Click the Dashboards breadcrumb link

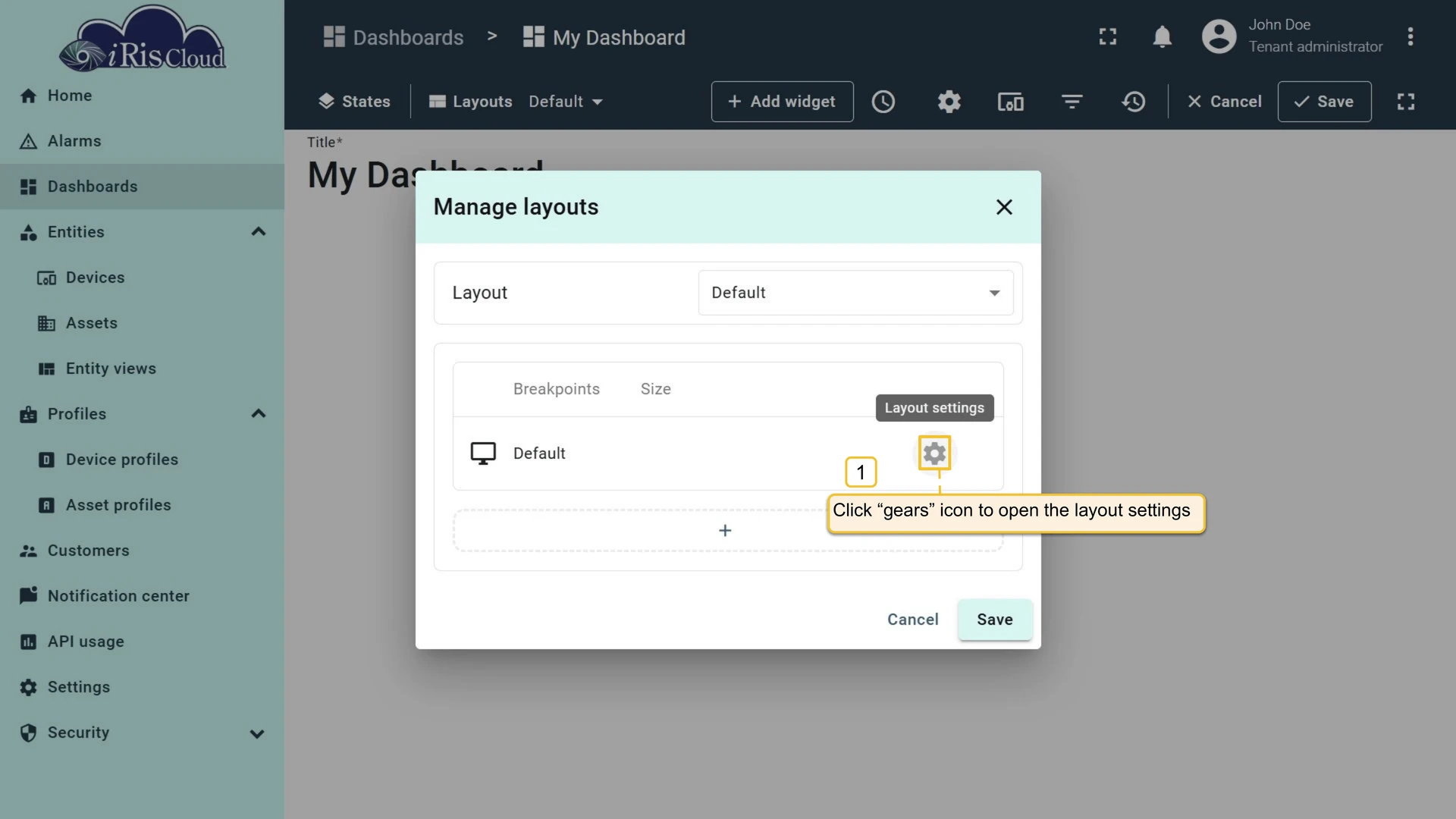393,37
